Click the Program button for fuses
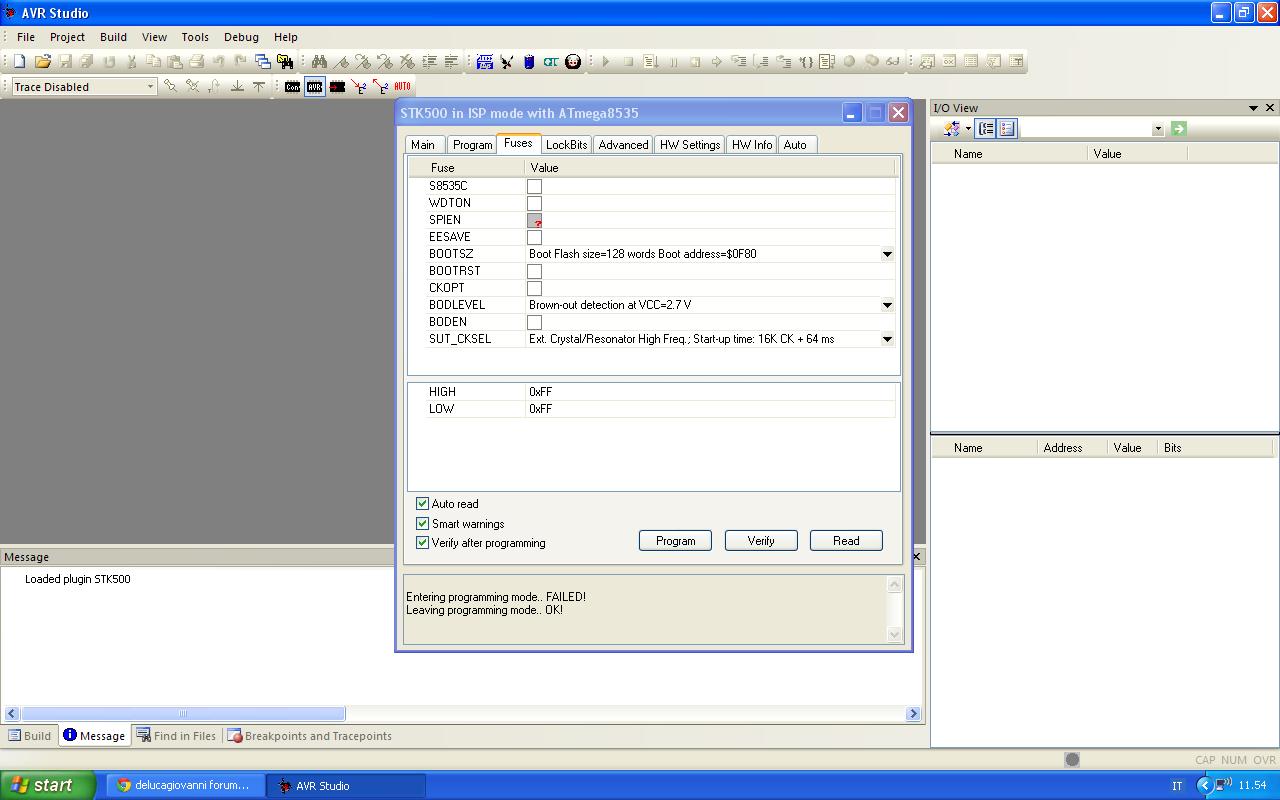 pyautogui.click(x=675, y=541)
